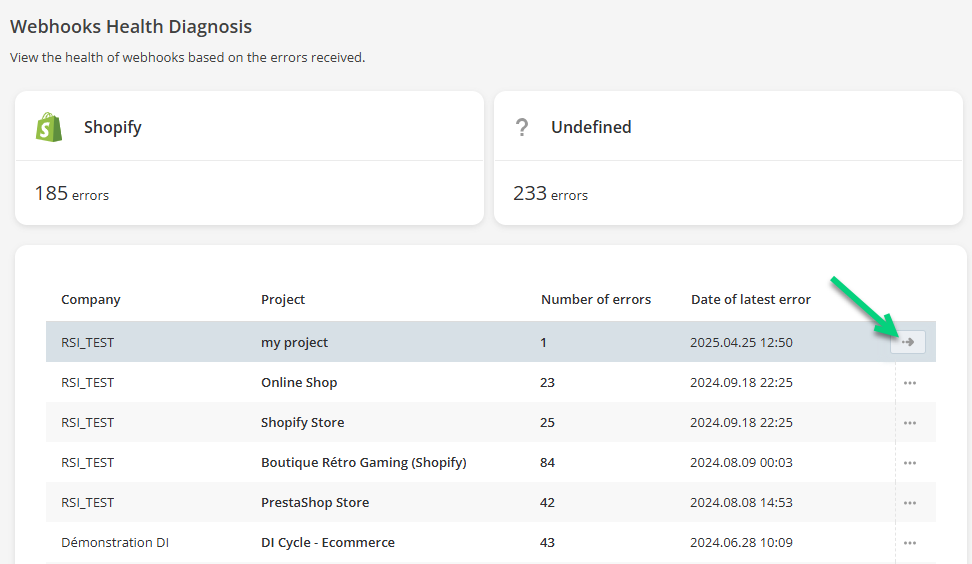Select the Shopify Store project cell
Viewport: 972px width, 564px height.
[303, 422]
